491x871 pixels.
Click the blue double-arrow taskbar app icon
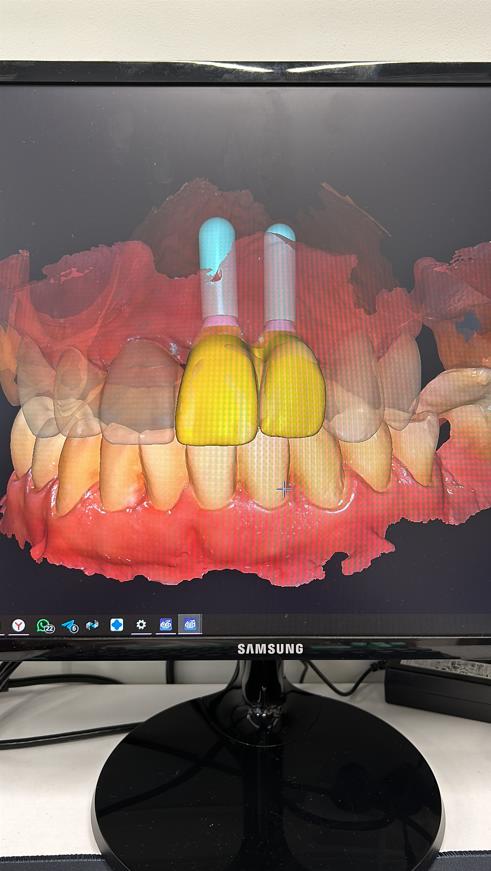point(92,625)
